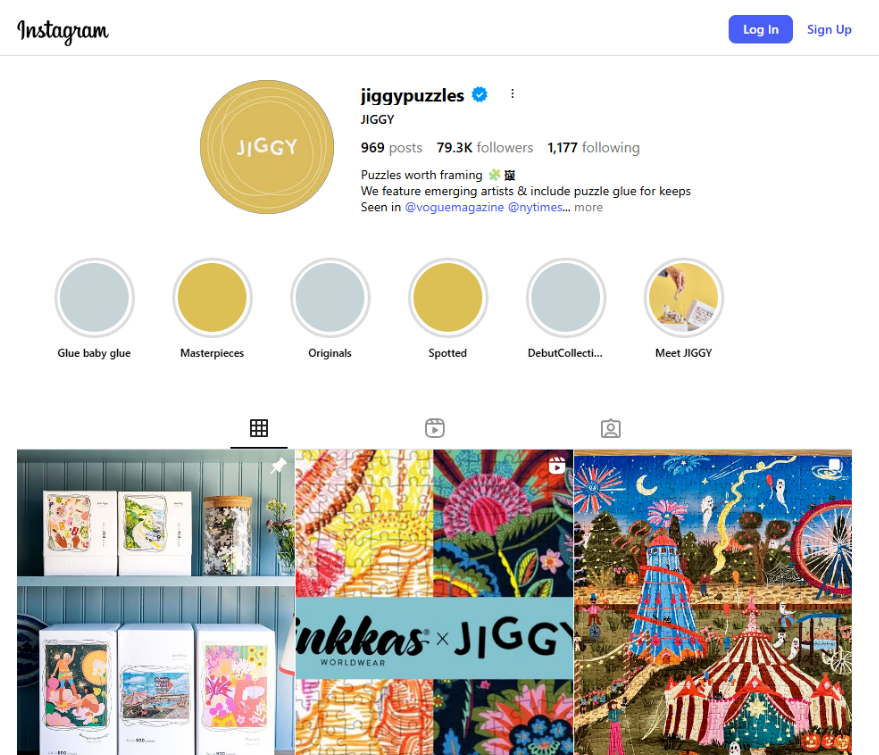Expand the bio with "more"

click(588, 207)
